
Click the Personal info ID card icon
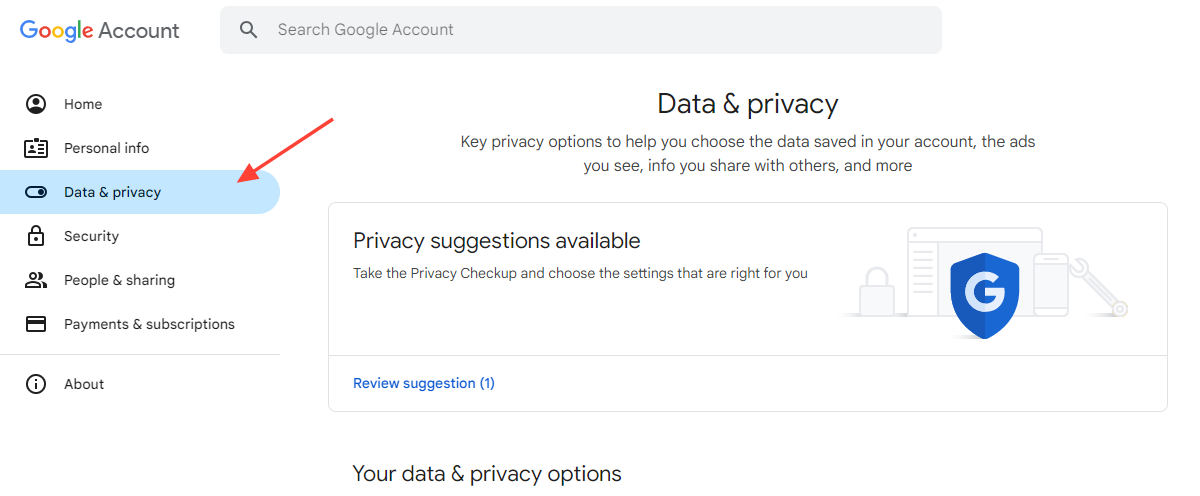pos(36,148)
